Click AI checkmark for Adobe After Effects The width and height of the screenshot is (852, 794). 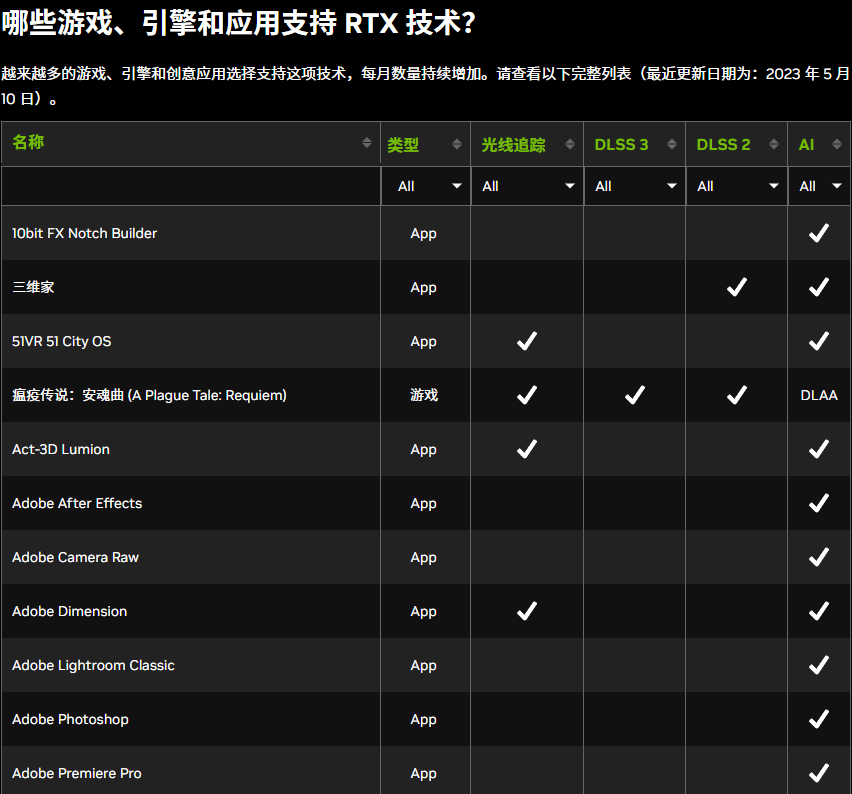[x=819, y=503]
